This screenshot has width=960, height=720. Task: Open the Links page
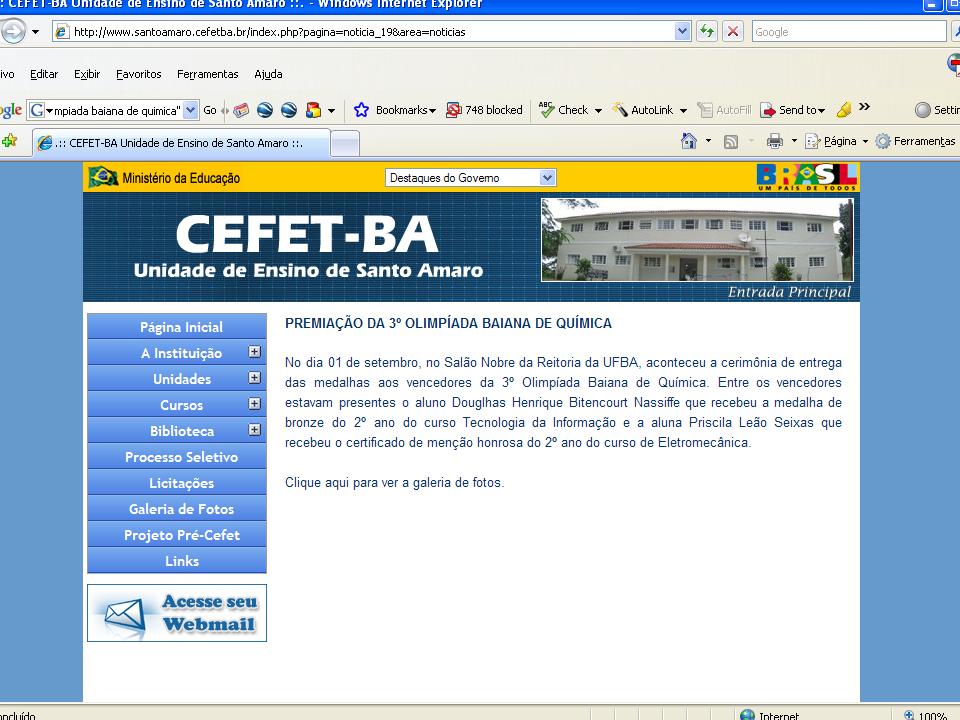pos(177,561)
